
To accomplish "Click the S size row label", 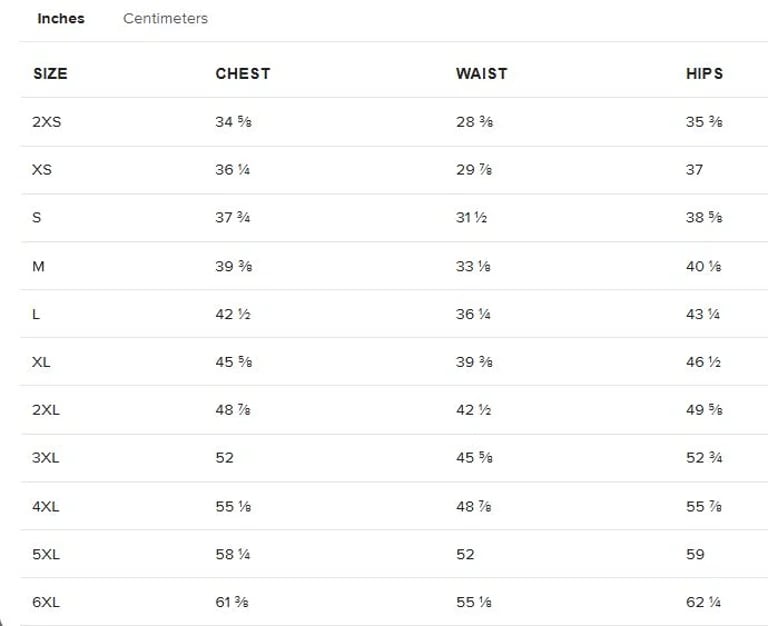I will click(x=37, y=217).
